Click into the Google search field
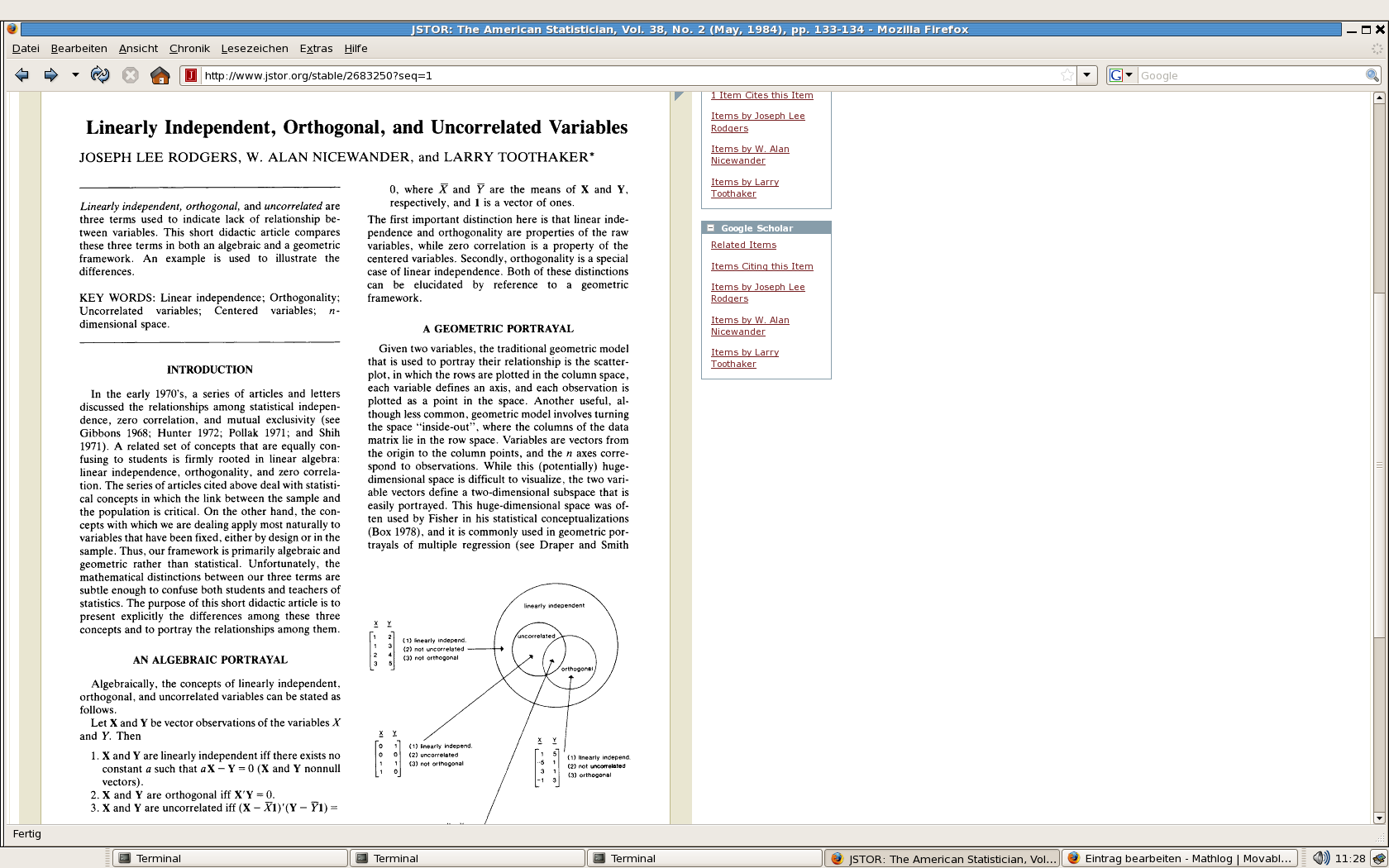Screen dimensions: 1389x868 pos(1250,75)
